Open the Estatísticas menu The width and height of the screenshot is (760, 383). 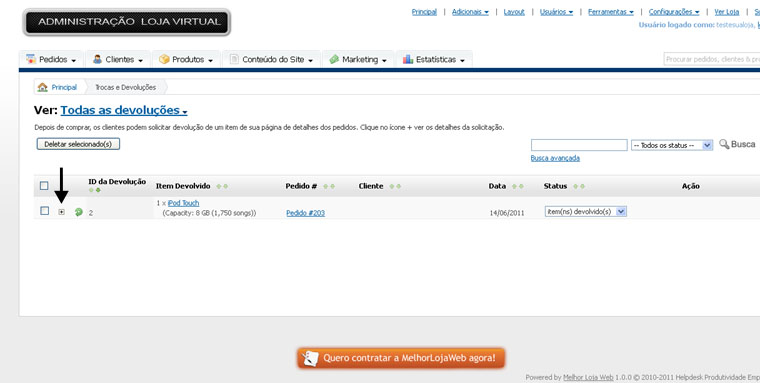click(x=434, y=60)
